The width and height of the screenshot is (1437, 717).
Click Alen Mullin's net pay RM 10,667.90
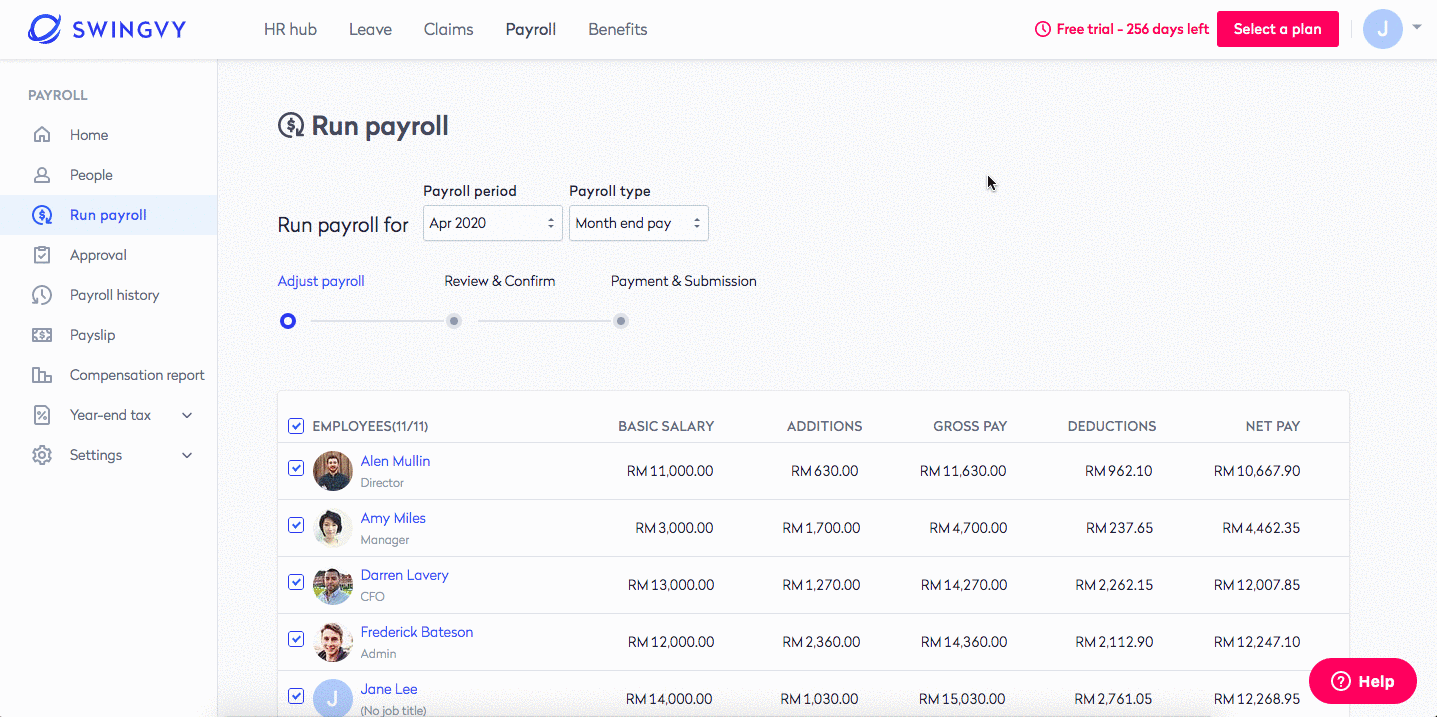[x=1257, y=471]
